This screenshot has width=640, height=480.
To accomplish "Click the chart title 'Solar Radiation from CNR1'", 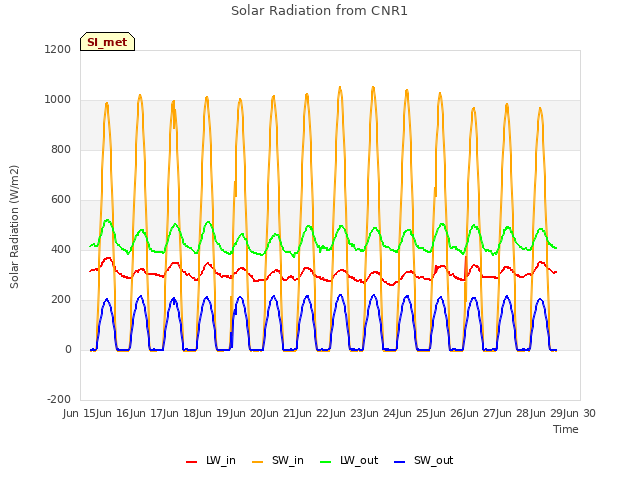I will 319,11.
